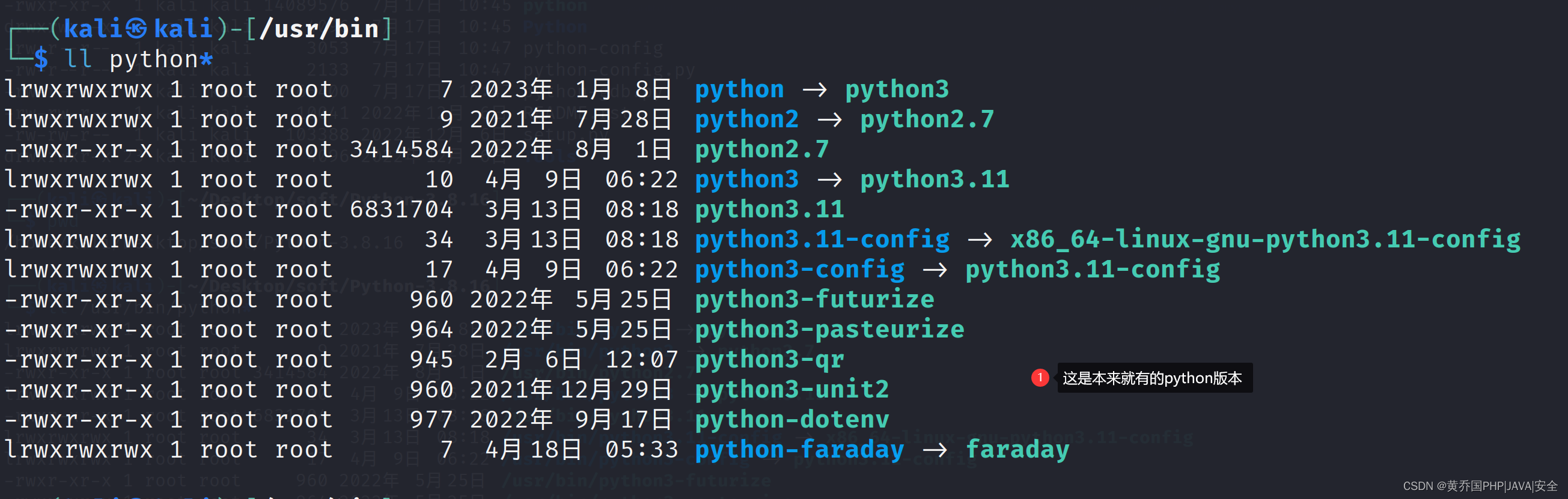Click the 'python2' symlink name

(x=747, y=120)
